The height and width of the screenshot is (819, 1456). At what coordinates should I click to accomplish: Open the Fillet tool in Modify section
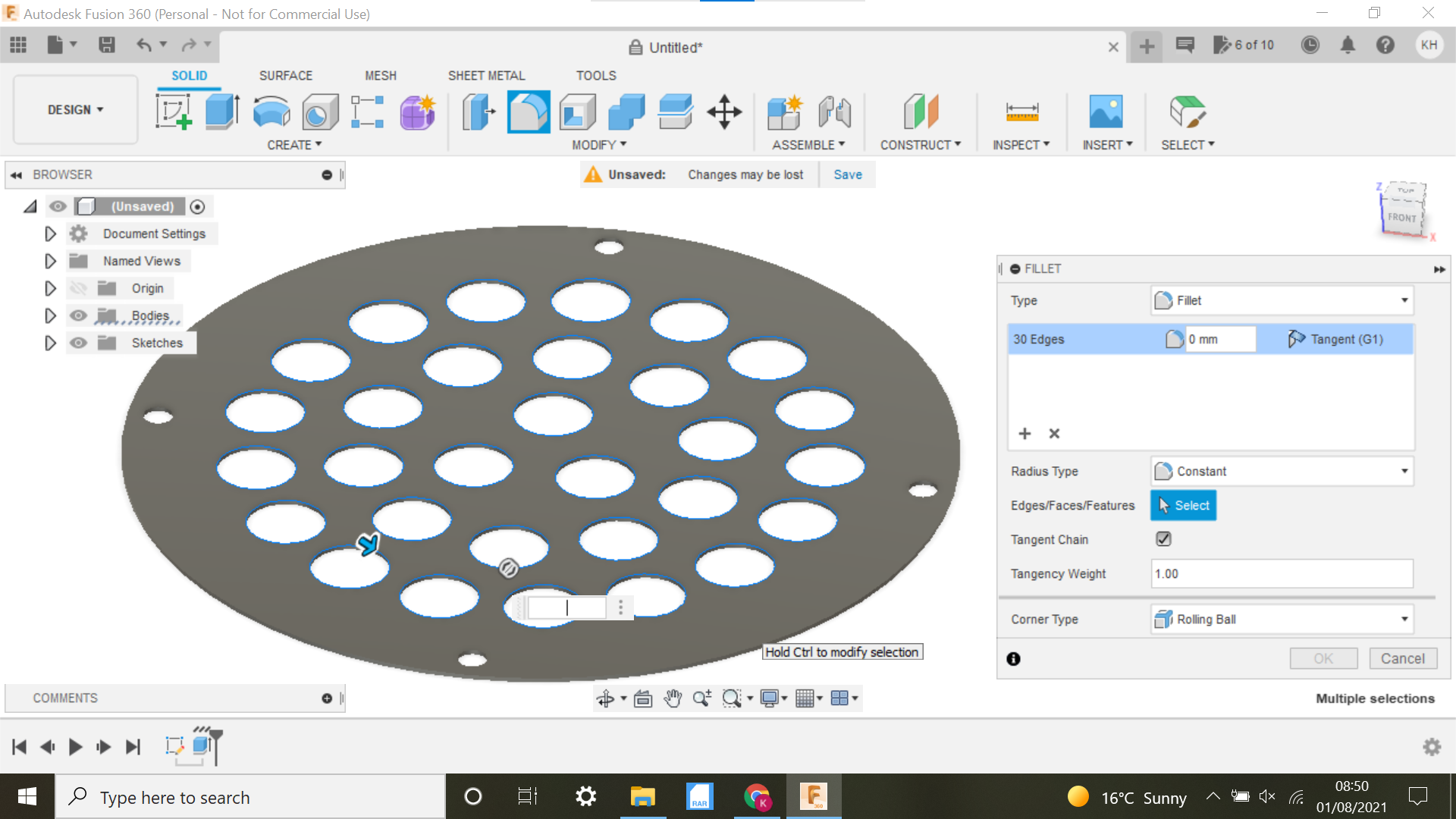pos(529,111)
